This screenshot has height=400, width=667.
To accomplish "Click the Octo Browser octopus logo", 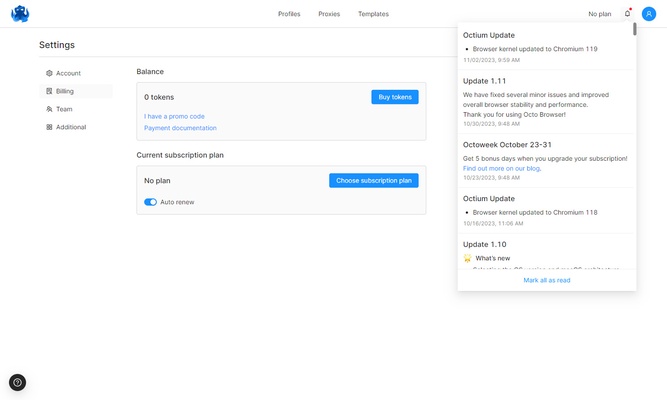I will tap(20, 14).
